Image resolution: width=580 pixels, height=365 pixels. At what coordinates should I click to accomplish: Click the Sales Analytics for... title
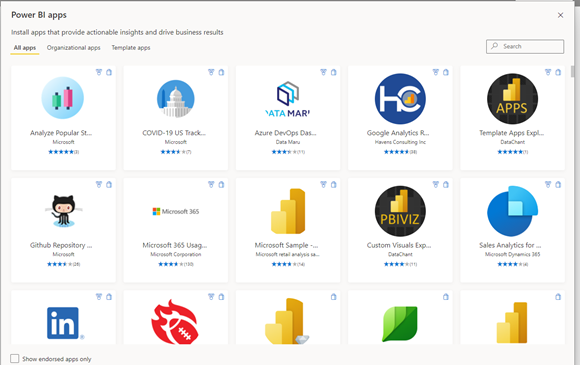(510, 245)
